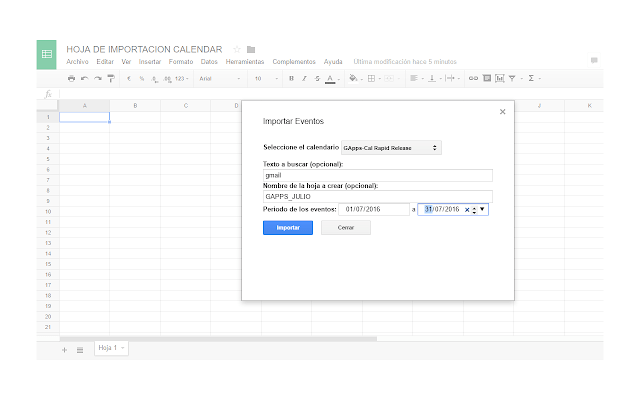Open the Insertar menu
Viewport: 640px width, 400px height.
(150, 62)
